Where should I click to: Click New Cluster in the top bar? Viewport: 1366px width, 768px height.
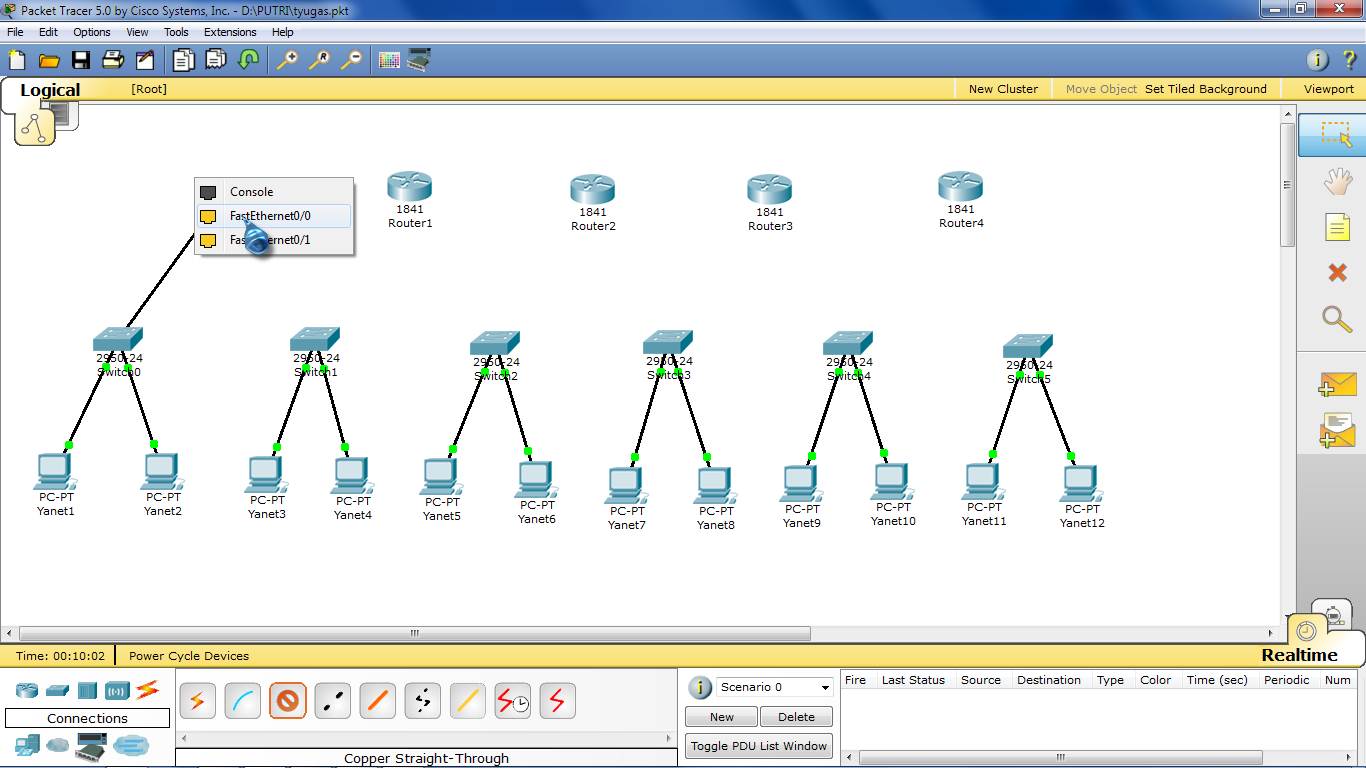point(1003,89)
